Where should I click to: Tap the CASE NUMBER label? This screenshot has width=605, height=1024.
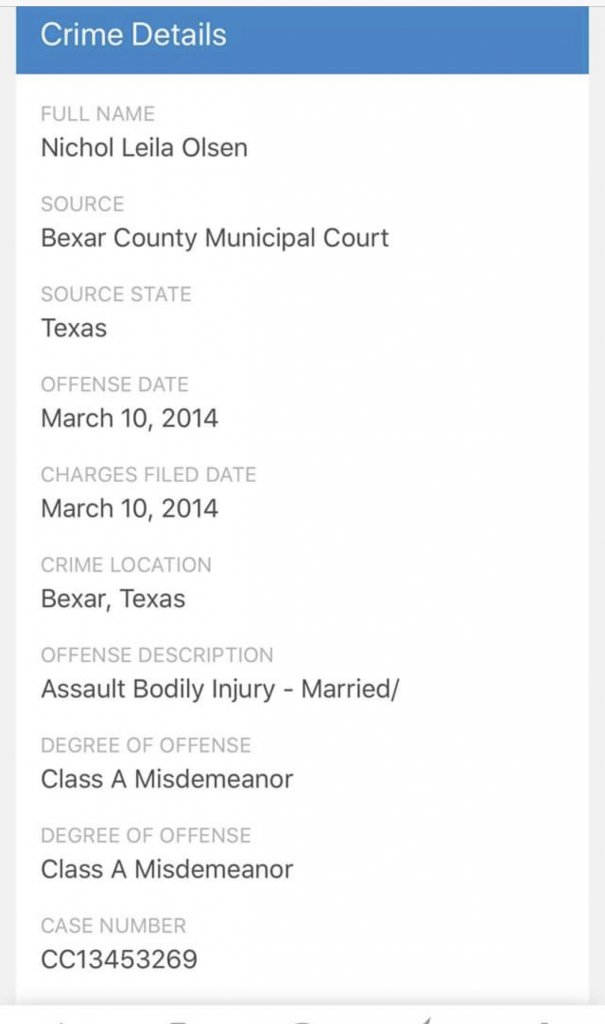[113, 925]
